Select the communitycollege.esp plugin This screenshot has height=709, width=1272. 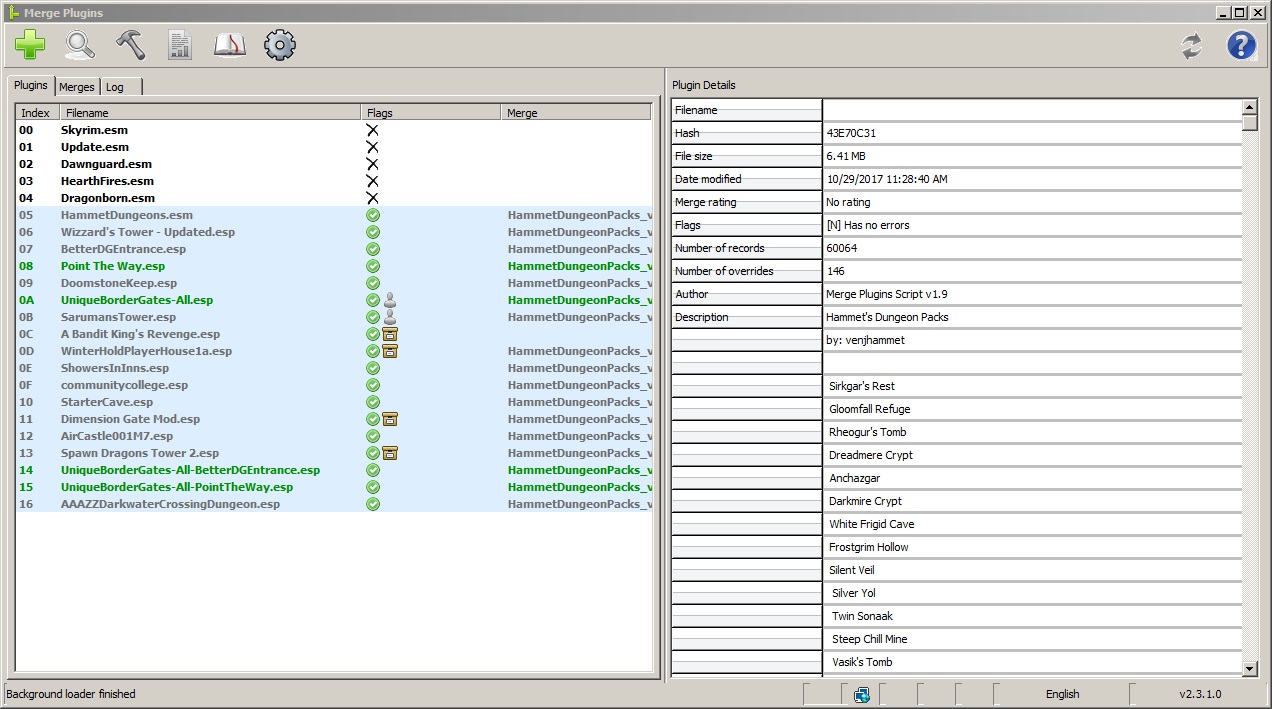click(x=334, y=385)
